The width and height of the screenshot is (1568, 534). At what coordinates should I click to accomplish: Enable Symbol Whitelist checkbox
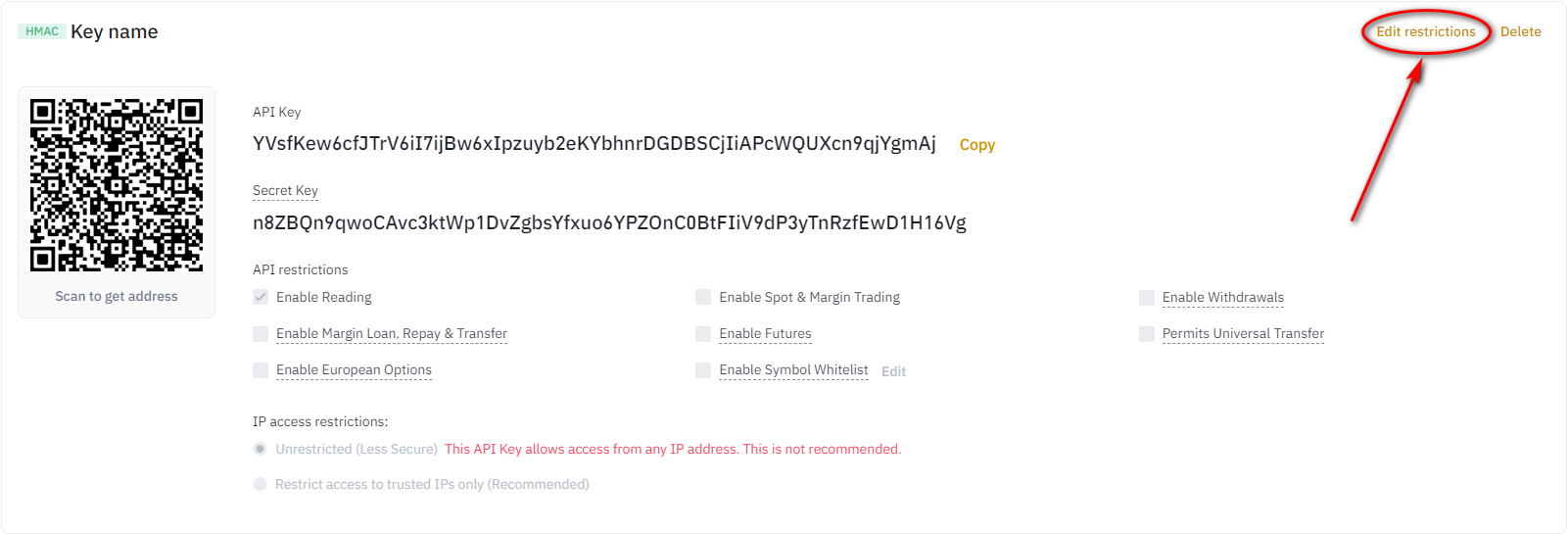[x=703, y=370]
